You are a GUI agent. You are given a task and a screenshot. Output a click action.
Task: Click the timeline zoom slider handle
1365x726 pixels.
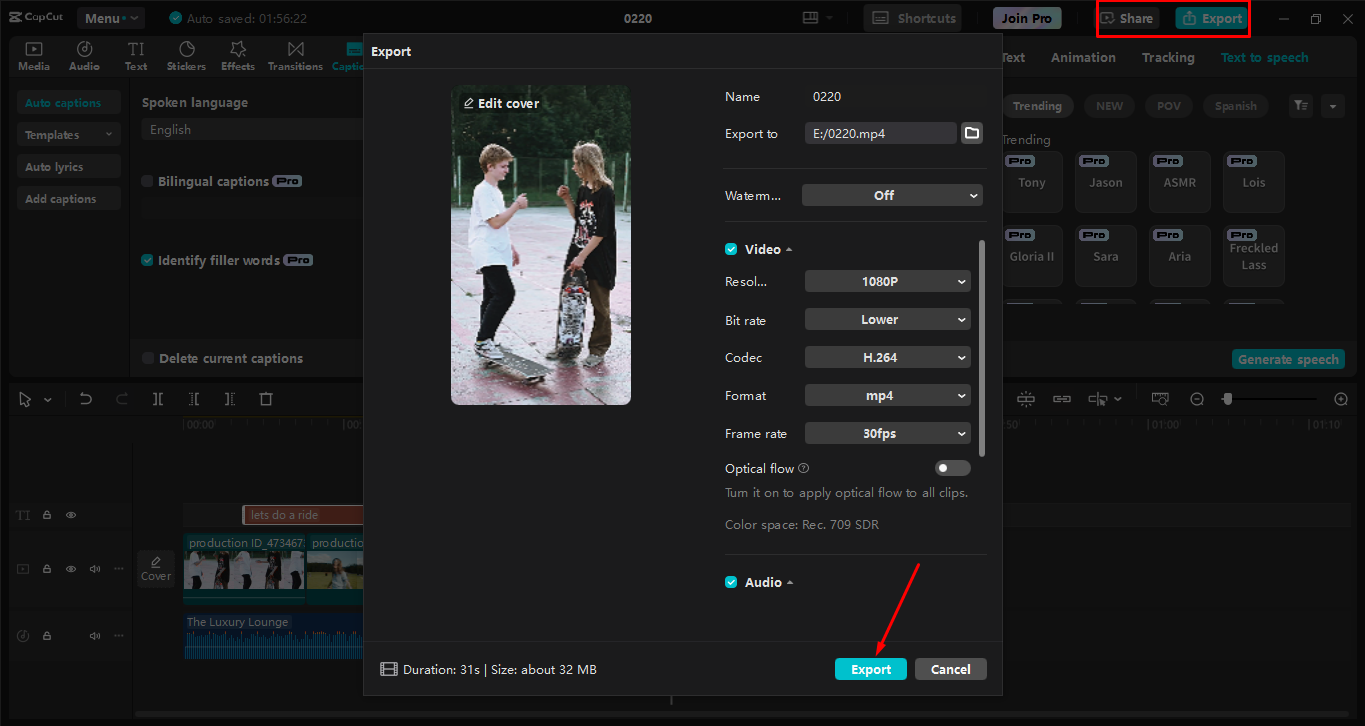pyautogui.click(x=1227, y=399)
